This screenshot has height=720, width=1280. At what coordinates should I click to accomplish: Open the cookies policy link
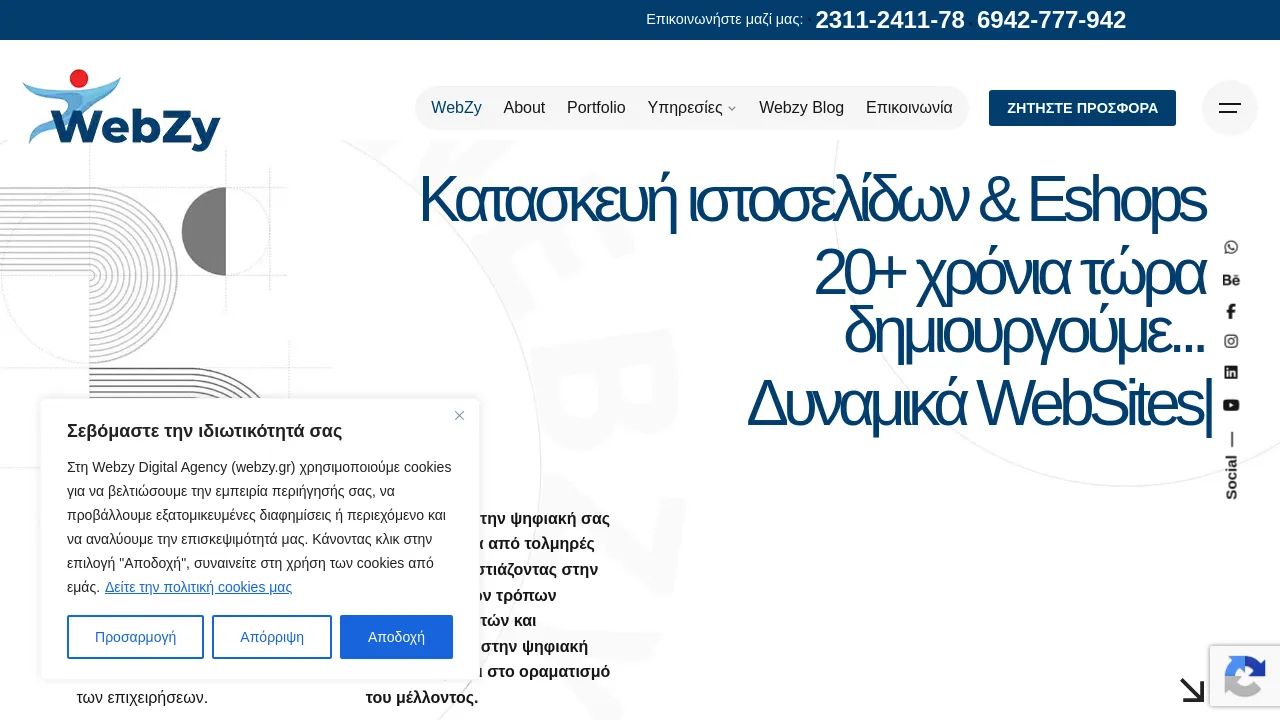coord(198,587)
